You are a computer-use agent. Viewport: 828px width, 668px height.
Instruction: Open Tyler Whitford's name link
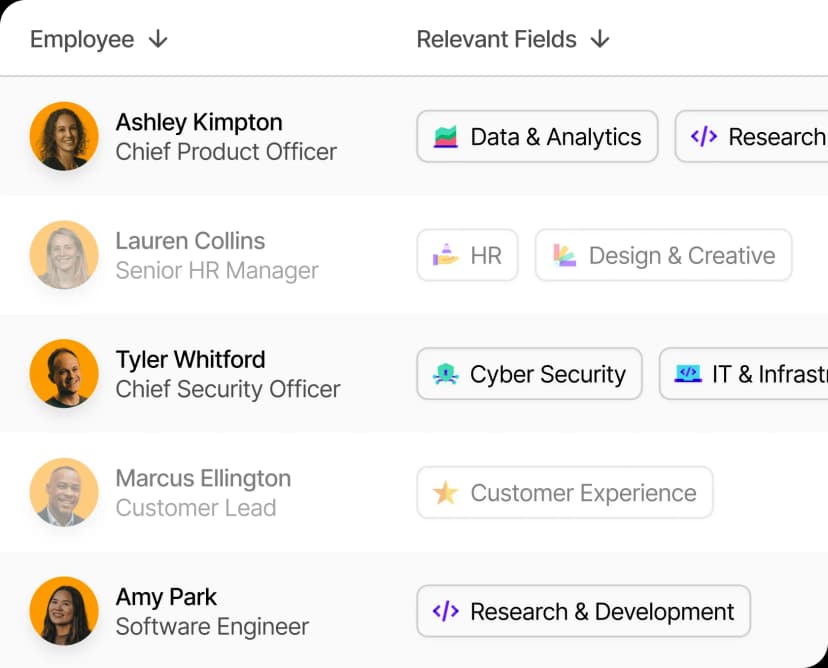click(x=190, y=360)
